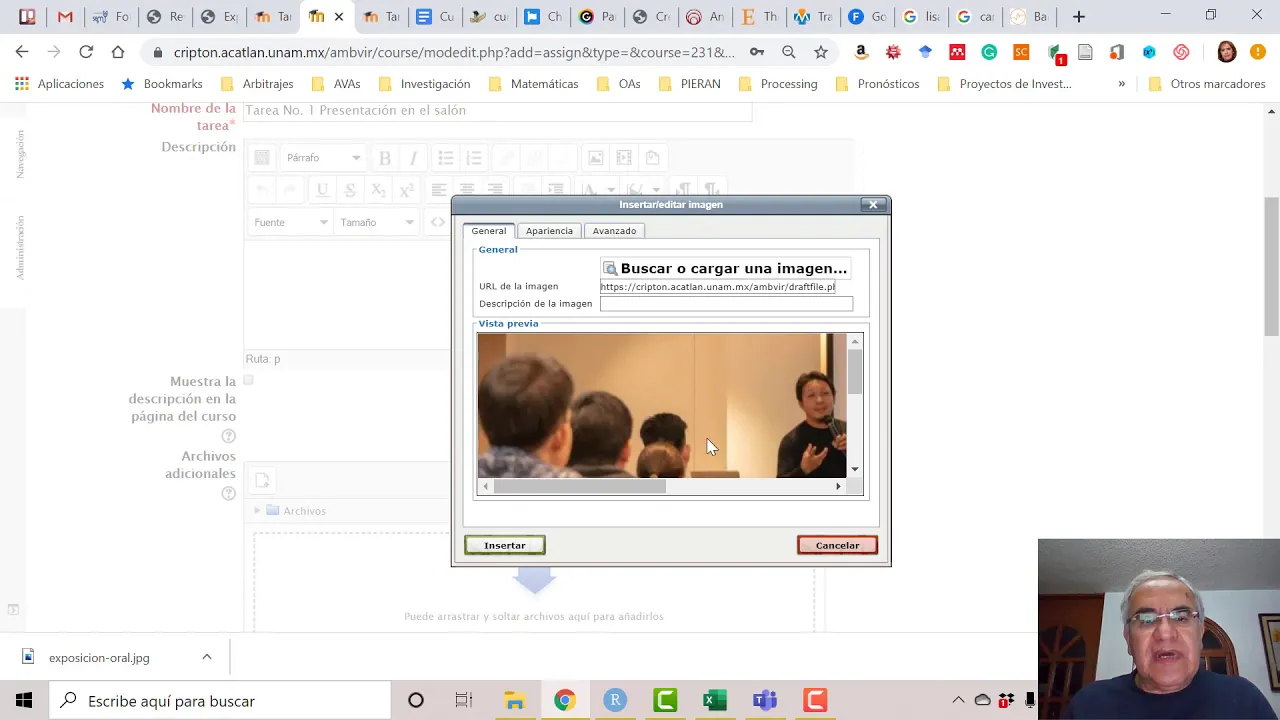Bookmark this page with the star icon

[x=821, y=52]
